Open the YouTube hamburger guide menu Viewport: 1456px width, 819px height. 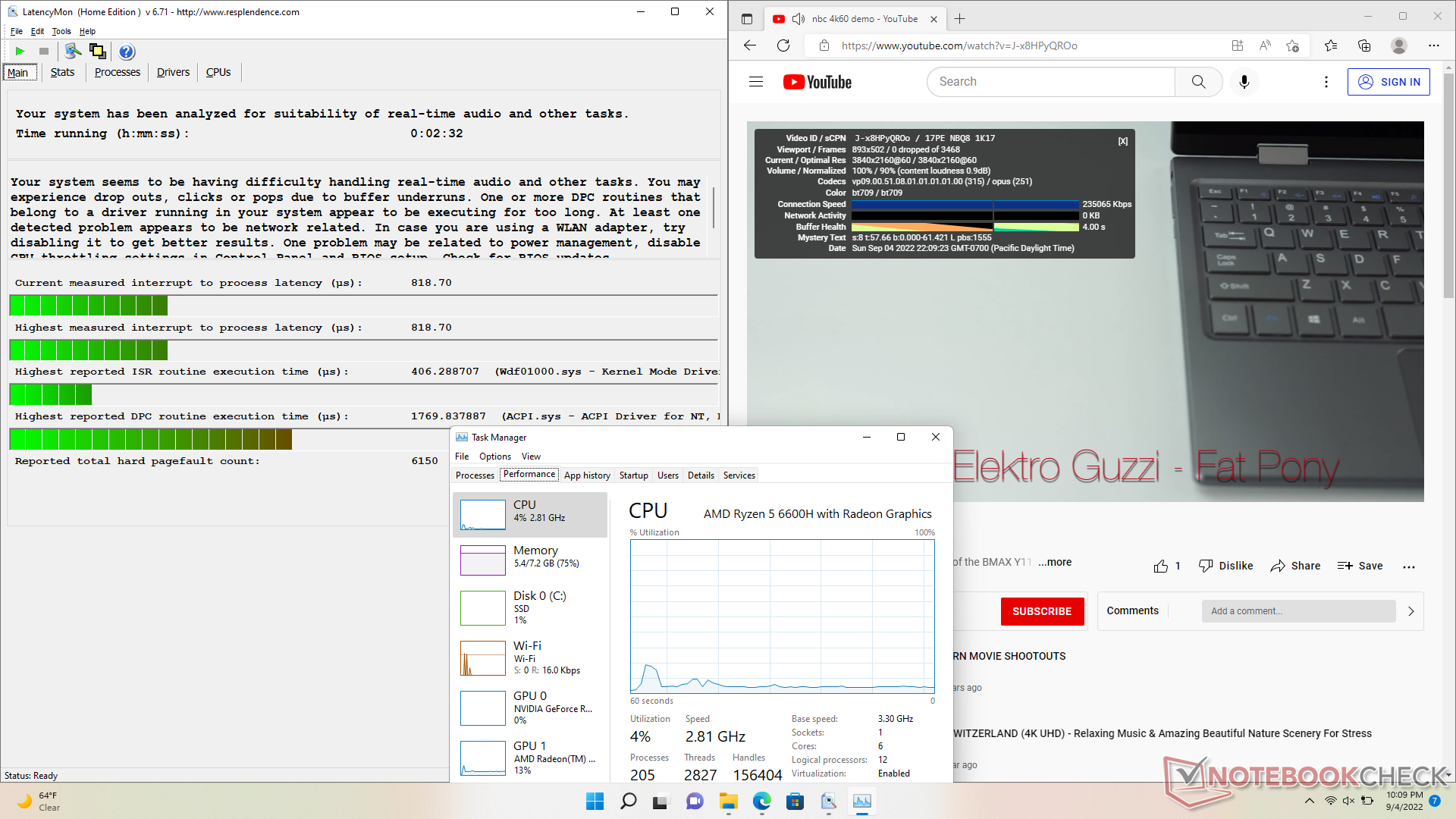[755, 82]
